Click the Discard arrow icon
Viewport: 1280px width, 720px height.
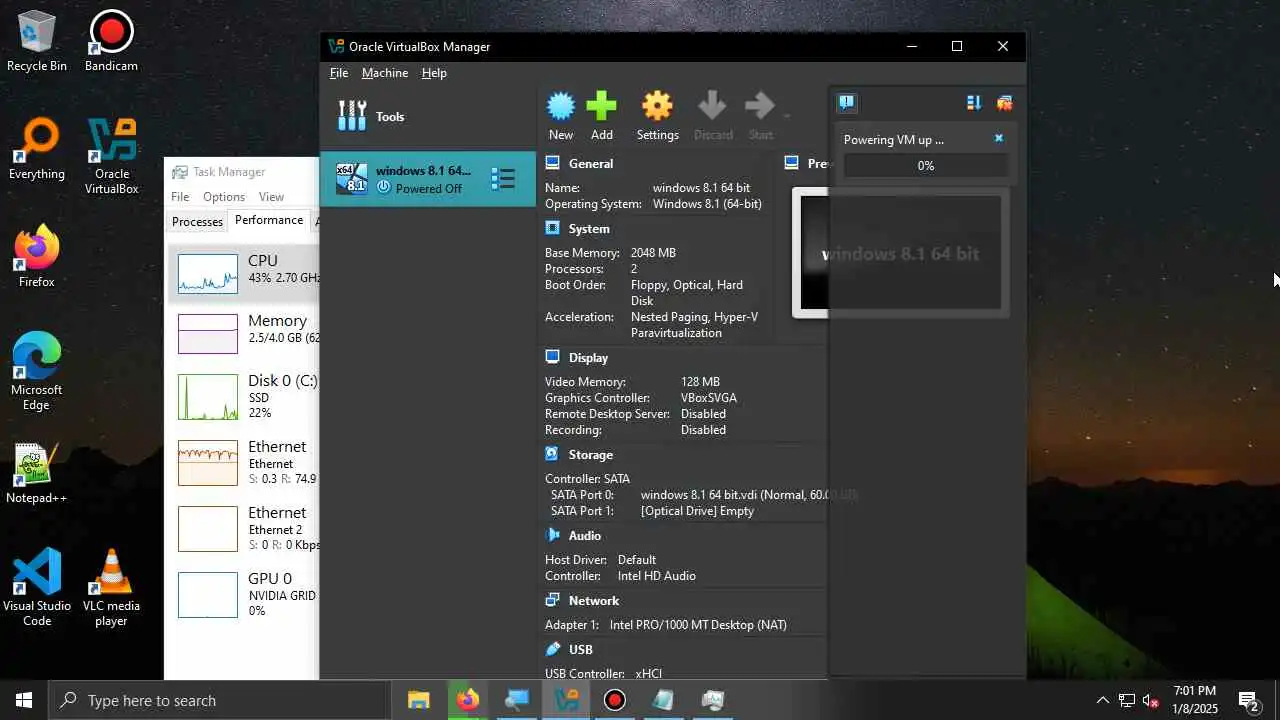[713, 106]
